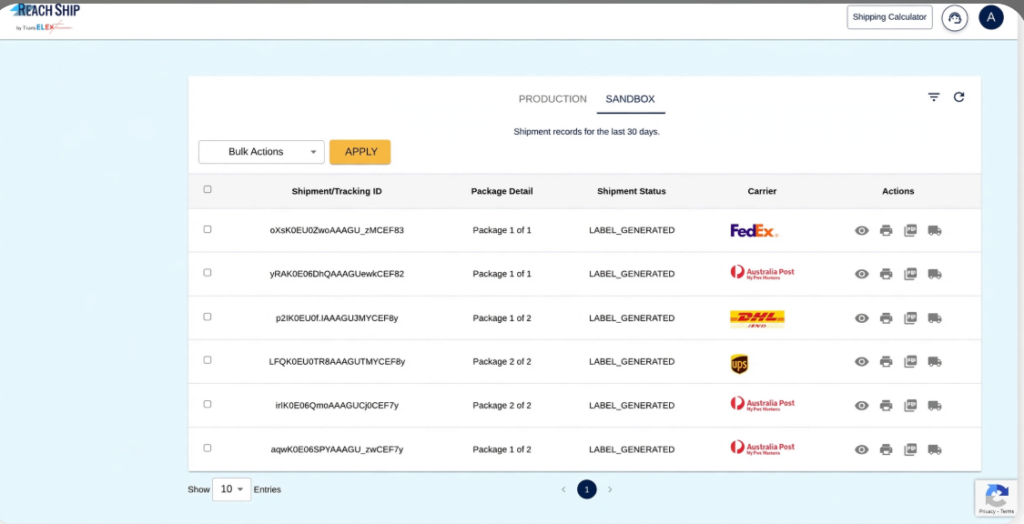The image size is (1024, 524).
Task: Select the SANDBOX tab
Action: [630, 99]
